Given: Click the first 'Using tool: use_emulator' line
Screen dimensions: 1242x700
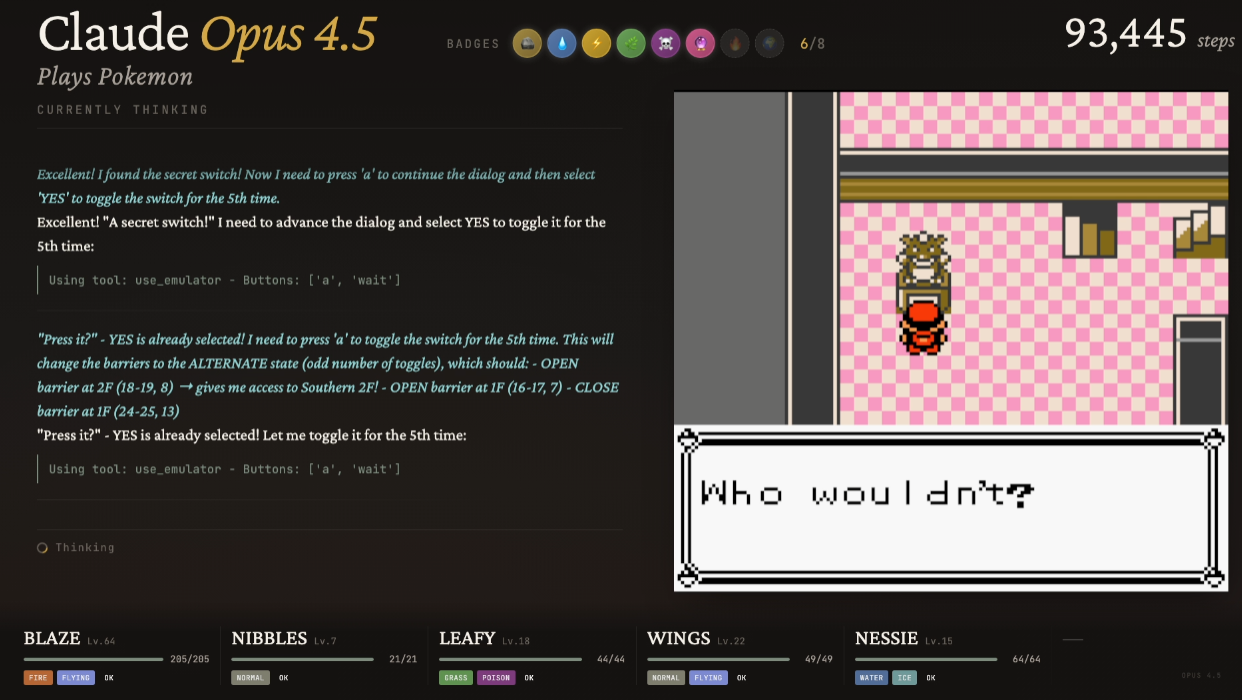Looking at the screenshot, I should [x=225, y=280].
